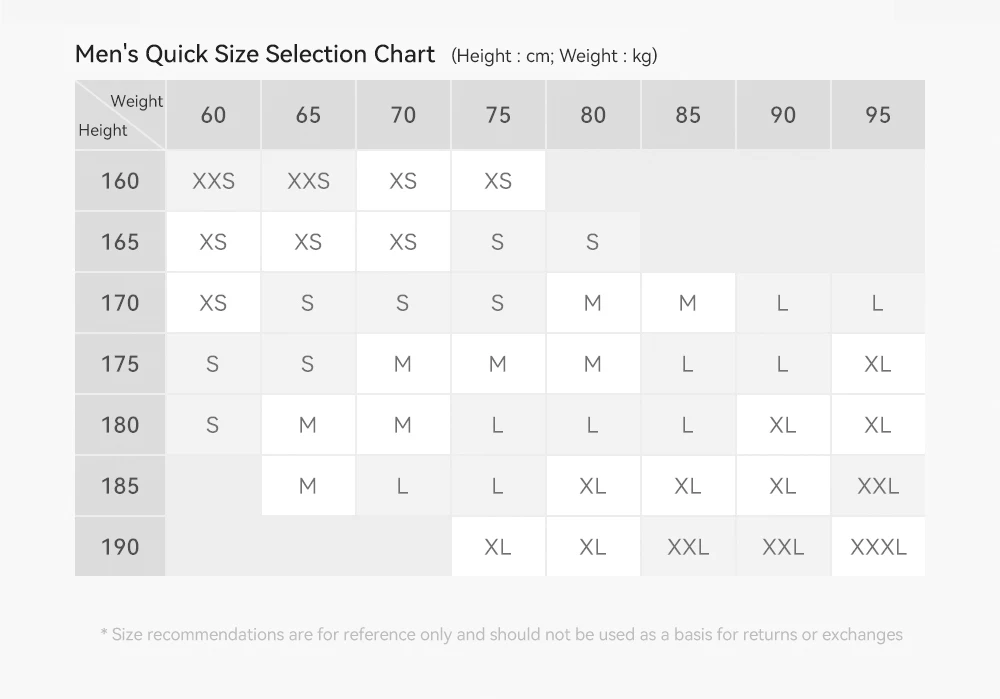Click the 80 kg weight column header

[593, 115]
